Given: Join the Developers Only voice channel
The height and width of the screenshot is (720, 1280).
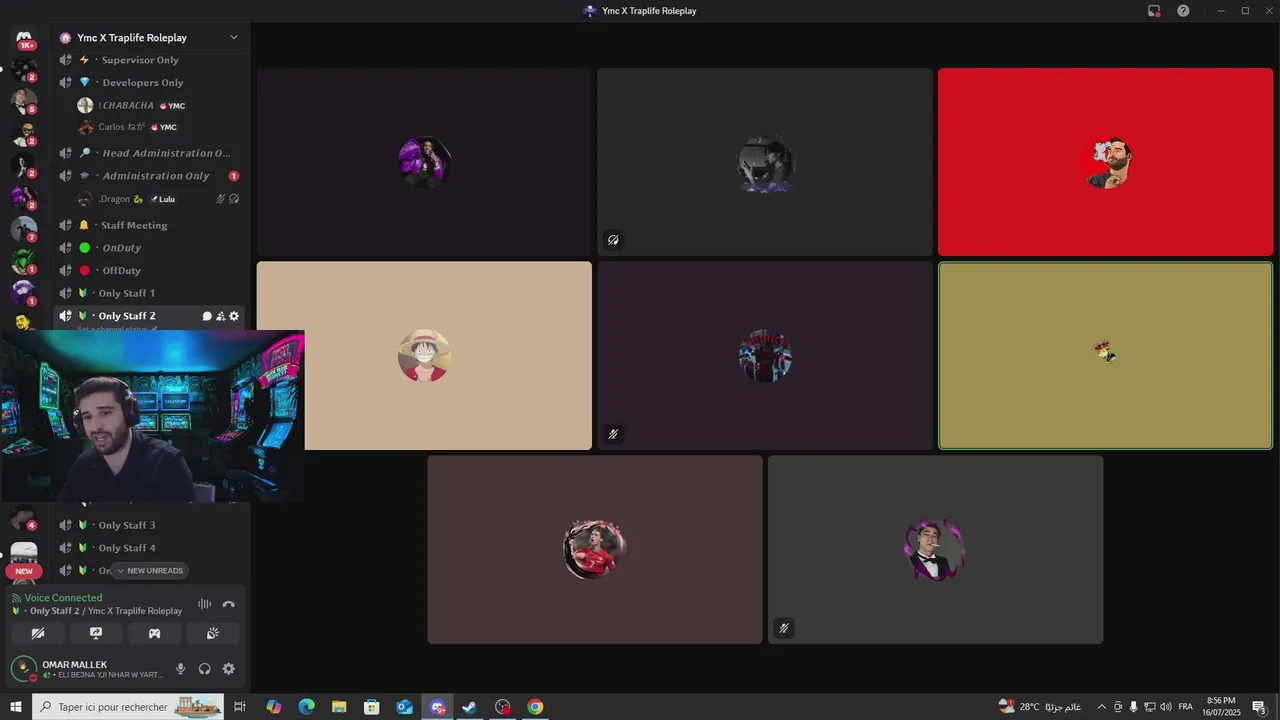Looking at the screenshot, I should point(150,83).
